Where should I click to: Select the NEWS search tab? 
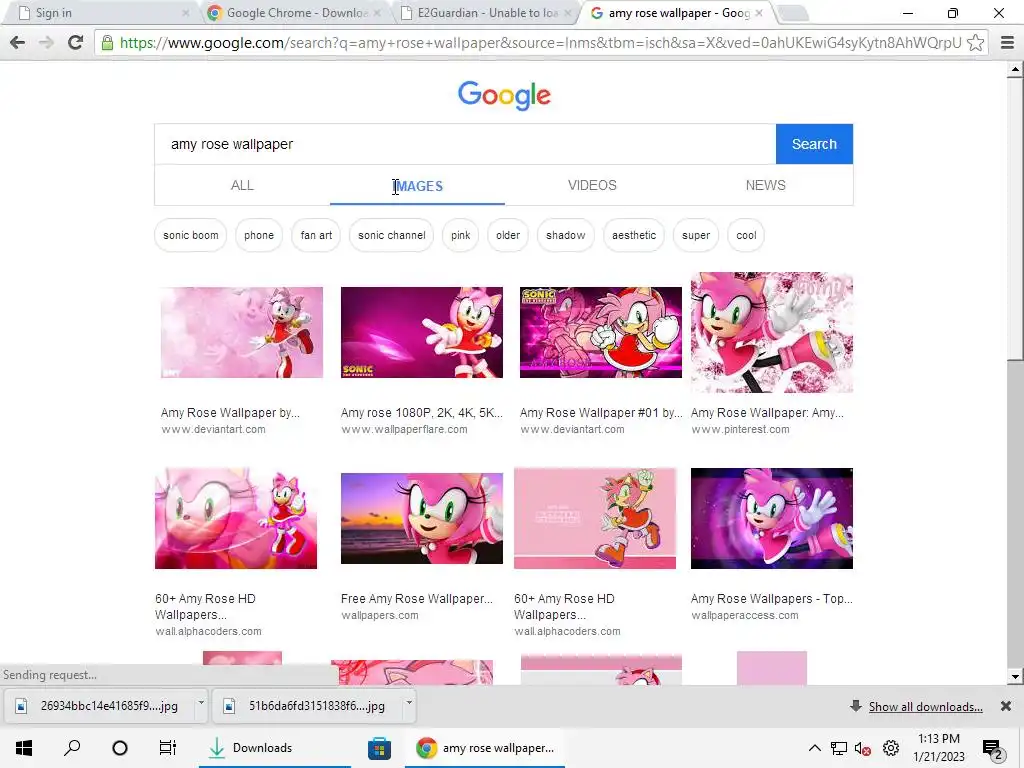pyautogui.click(x=765, y=185)
